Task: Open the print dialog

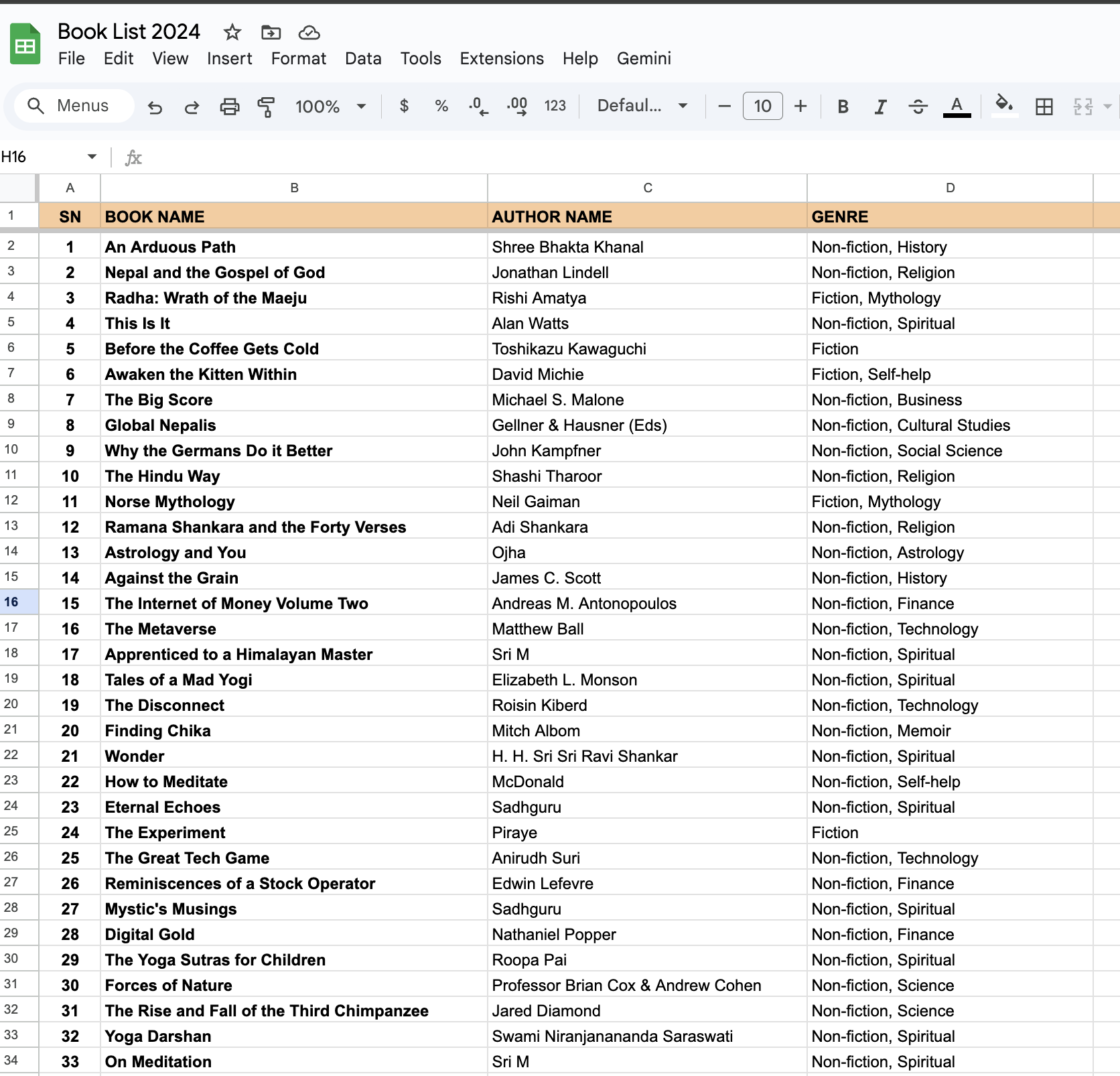Action: click(x=229, y=106)
